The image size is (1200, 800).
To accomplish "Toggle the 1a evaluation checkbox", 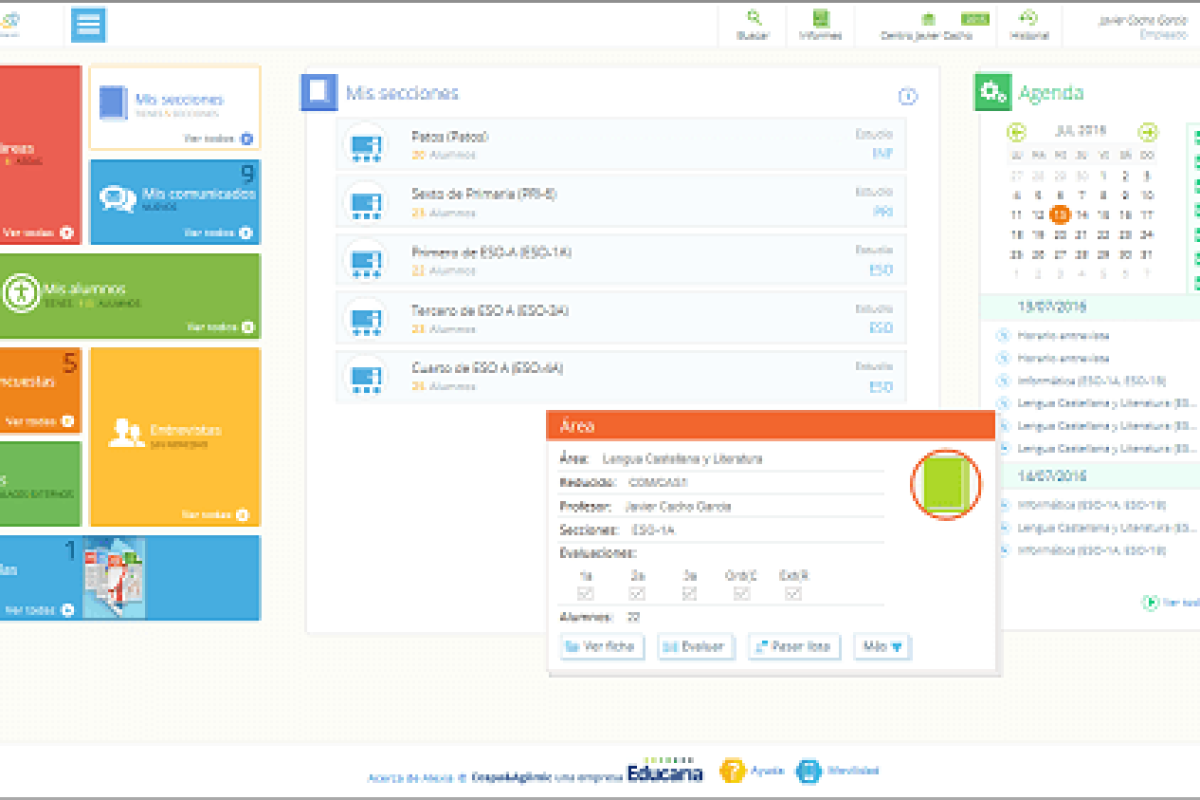I will [585, 593].
